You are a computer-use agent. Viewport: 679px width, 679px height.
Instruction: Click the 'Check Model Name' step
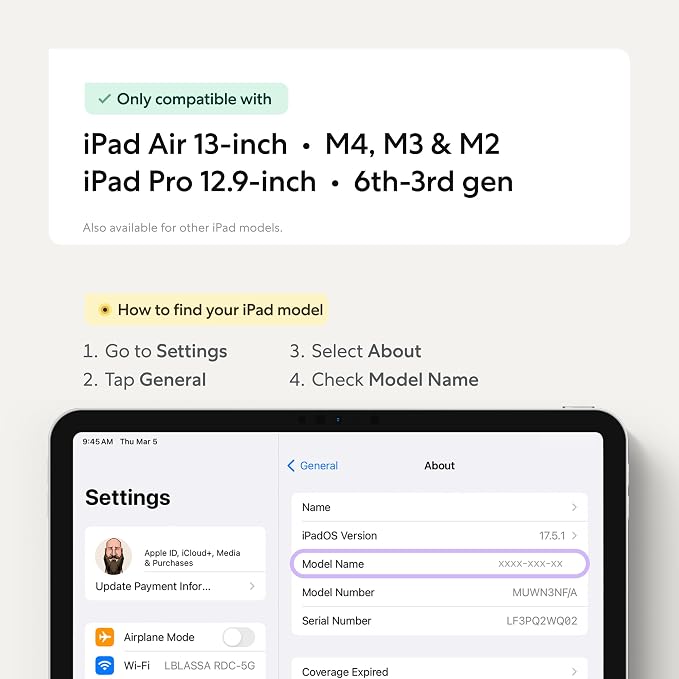coord(384,380)
